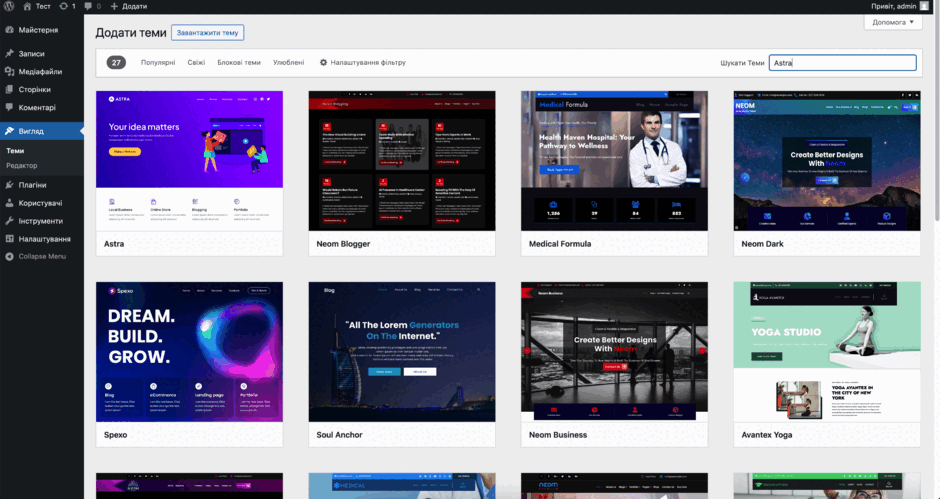Click the Soul Anchor theme name
The height and width of the screenshot is (499, 940).
click(x=339, y=435)
